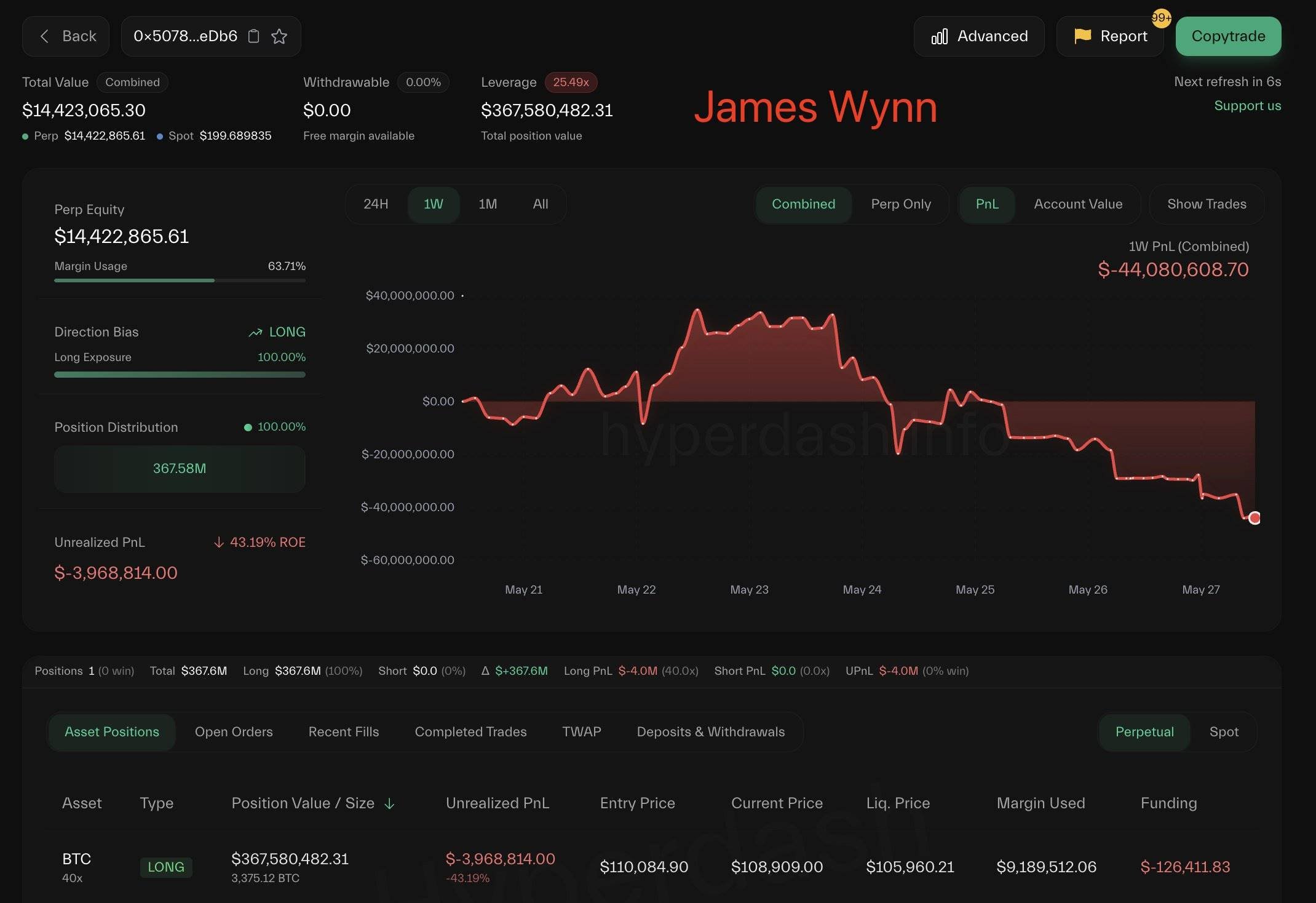
Task: Open Advanced view via the bar-chart icon
Action: click(x=939, y=36)
